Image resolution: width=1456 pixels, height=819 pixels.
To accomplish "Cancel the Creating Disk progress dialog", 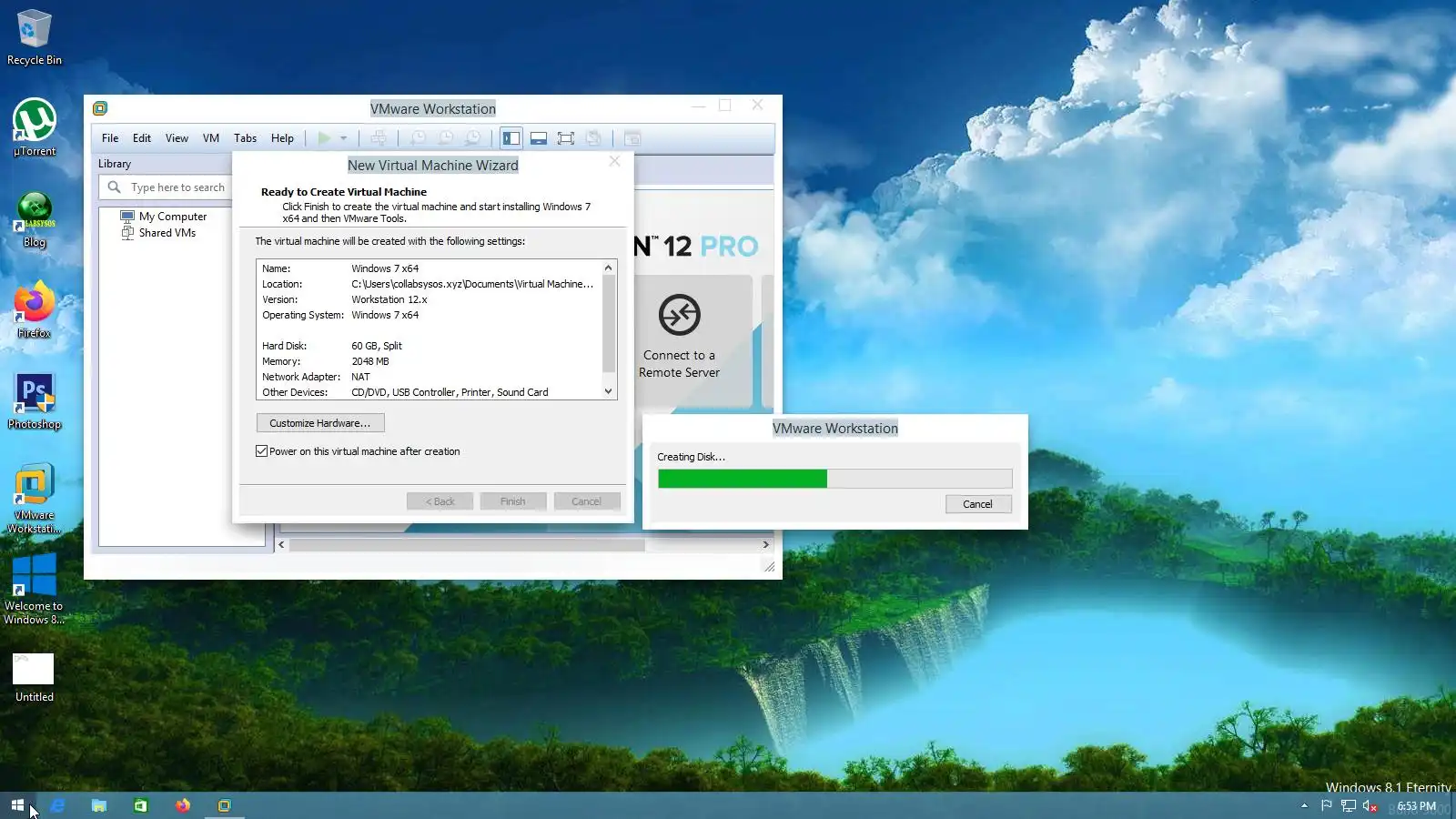I will (978, 504).
